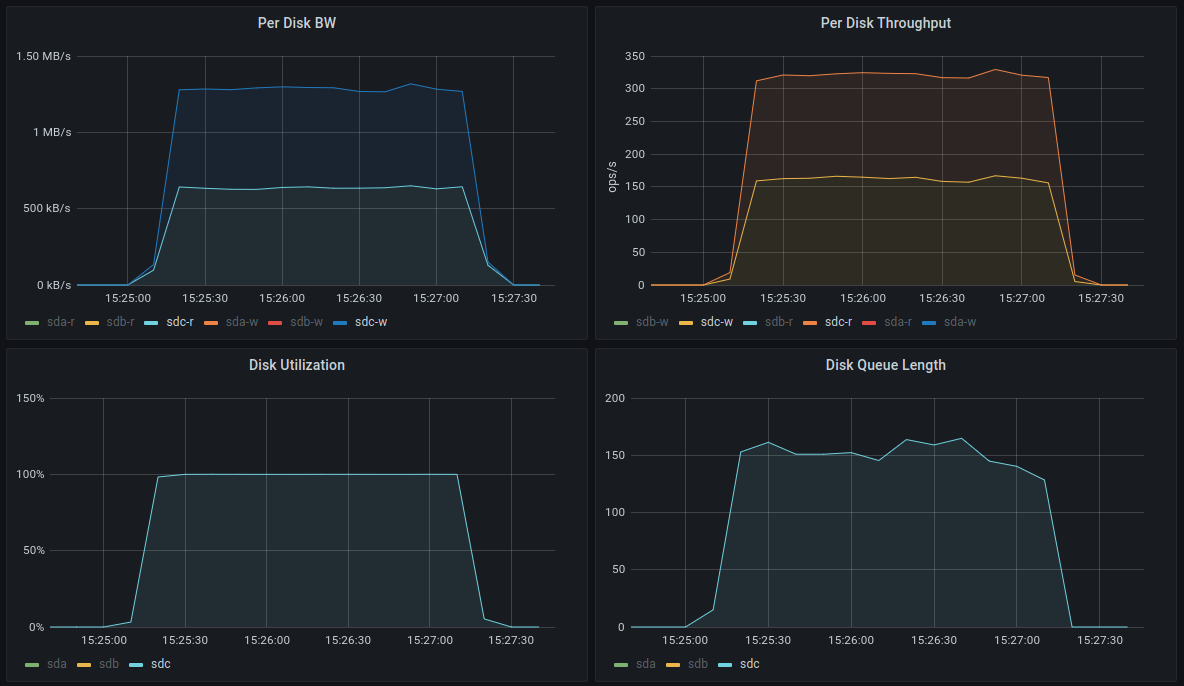Click the 200 axis label in Disk Queue Length
This screenshot has width=1184, height=686.
click(x=615, y=398)
